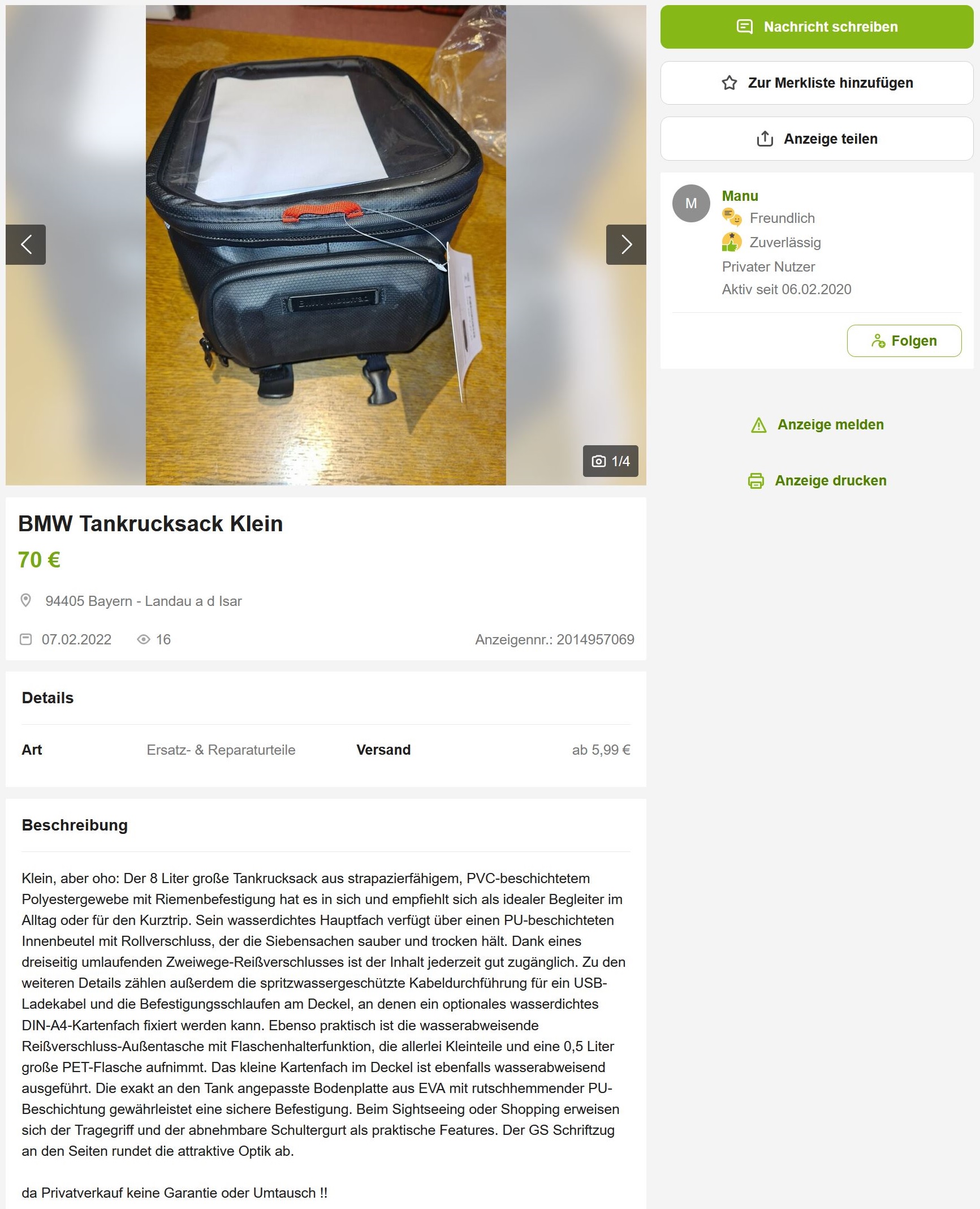Click the location pin icon
The height and width of the screenshot is (1209, 980).
click(x=25, y=600)
